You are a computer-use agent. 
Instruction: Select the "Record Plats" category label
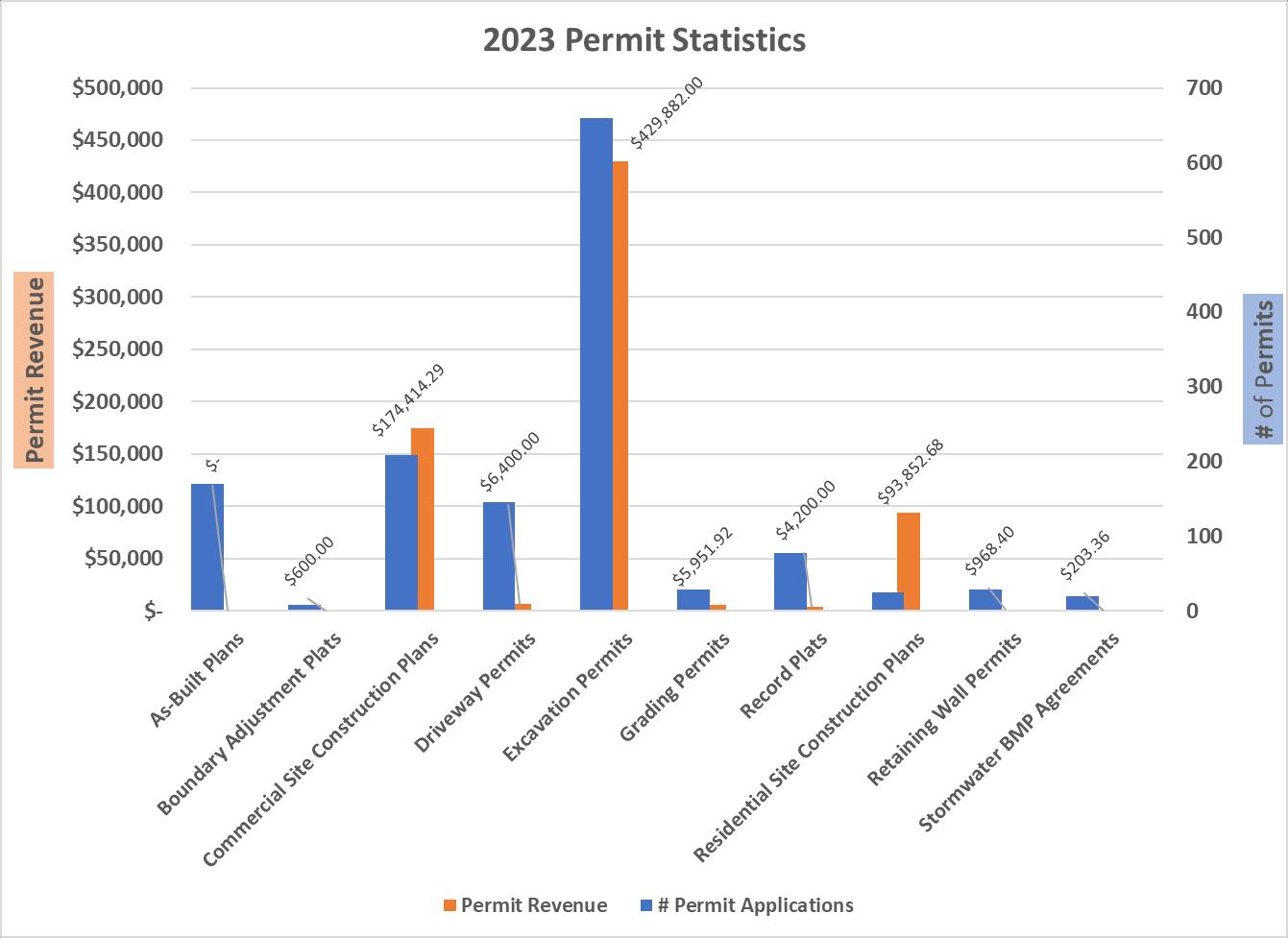[x=783, y=675]
